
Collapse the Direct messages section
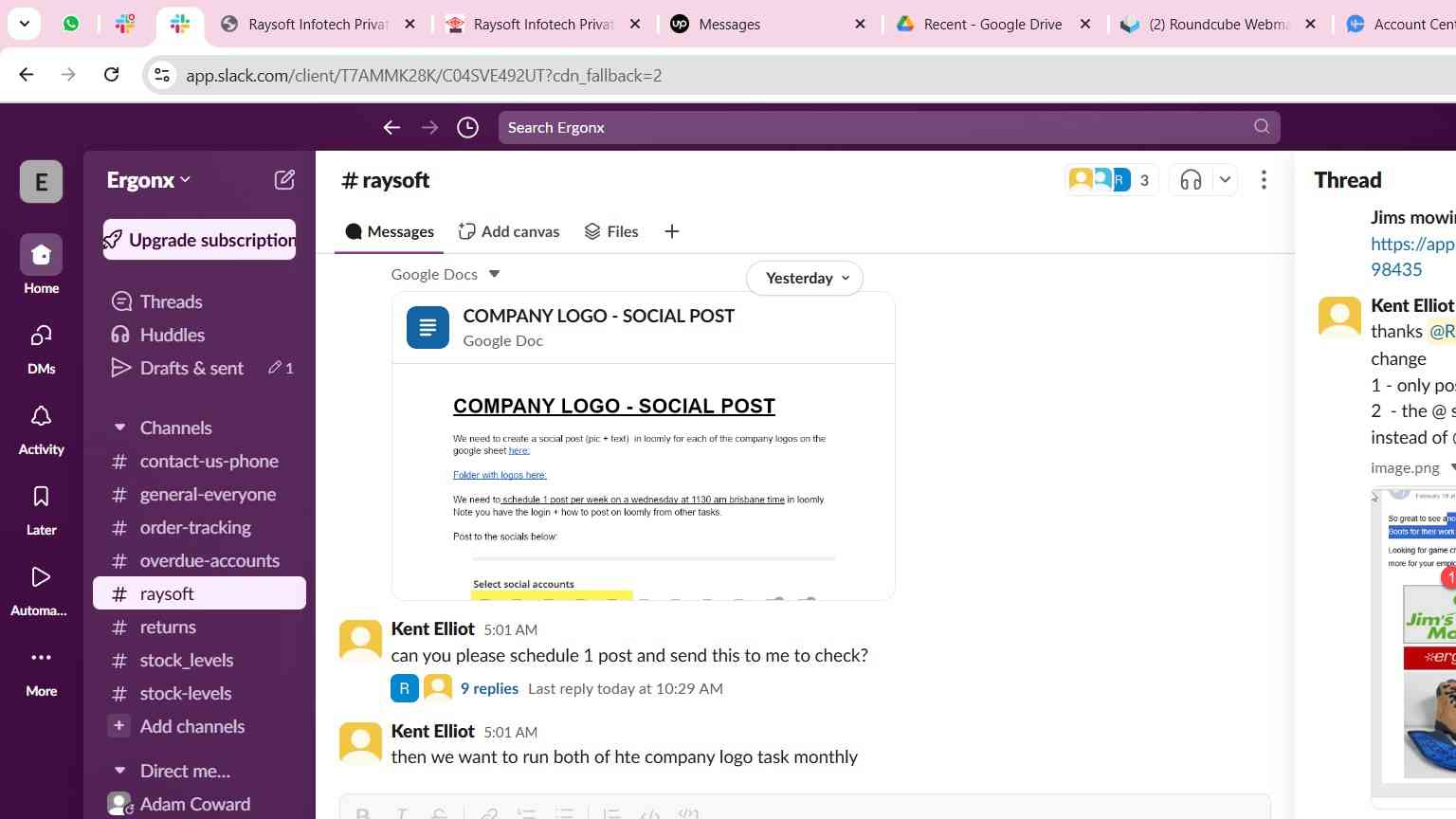119,771
